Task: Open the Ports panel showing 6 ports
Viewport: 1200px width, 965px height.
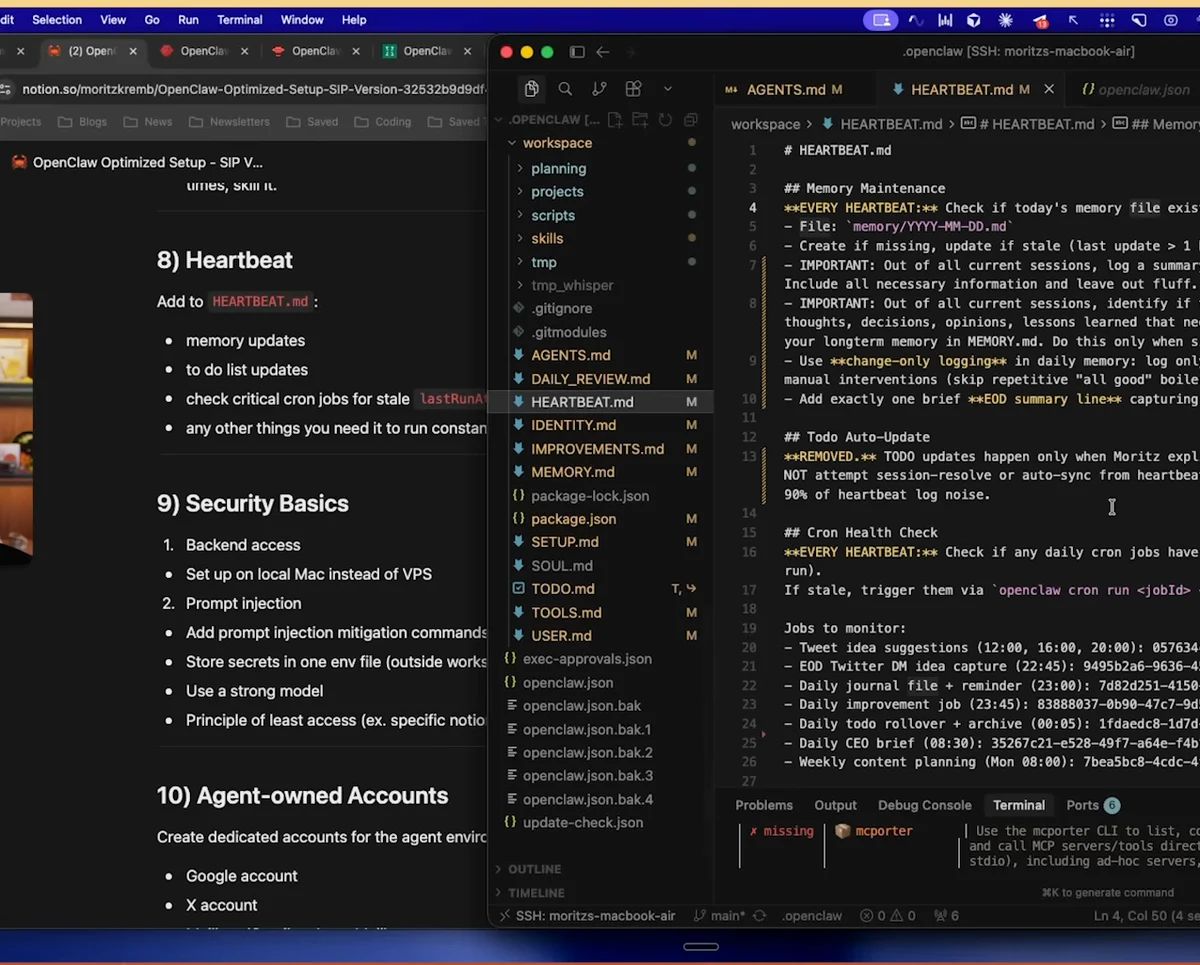Action: point(1086,805)
